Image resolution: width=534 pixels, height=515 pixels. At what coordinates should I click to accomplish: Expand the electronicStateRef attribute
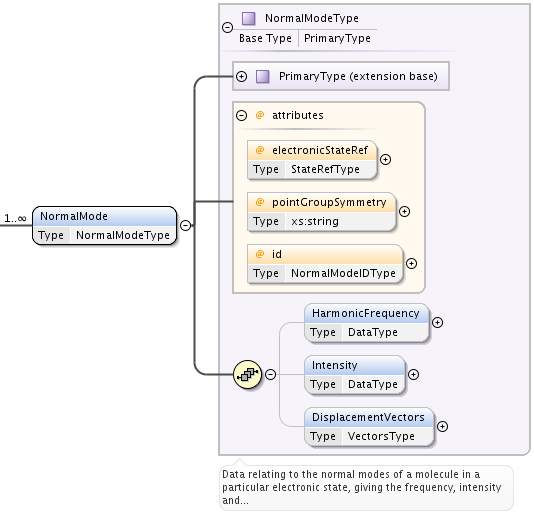tap(386, 159)
